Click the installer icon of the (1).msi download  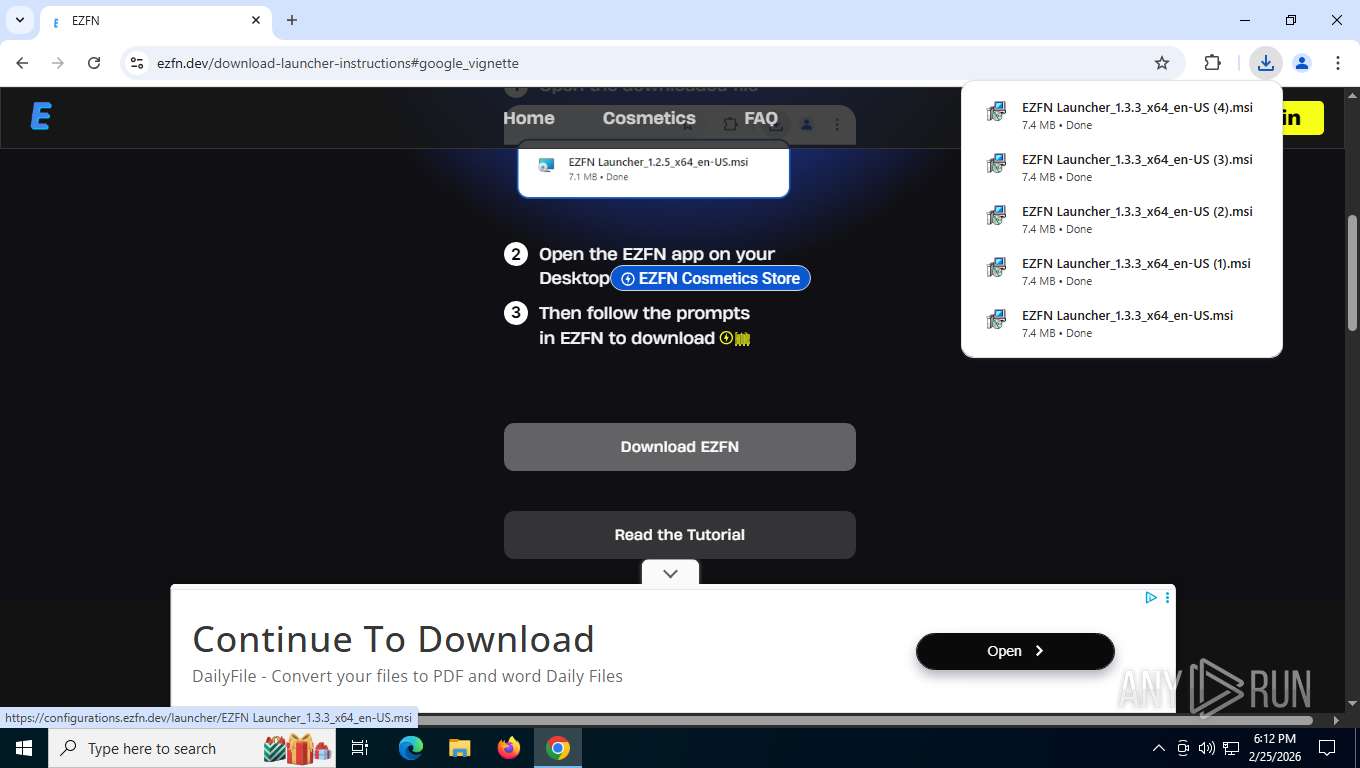click(996, 268)
